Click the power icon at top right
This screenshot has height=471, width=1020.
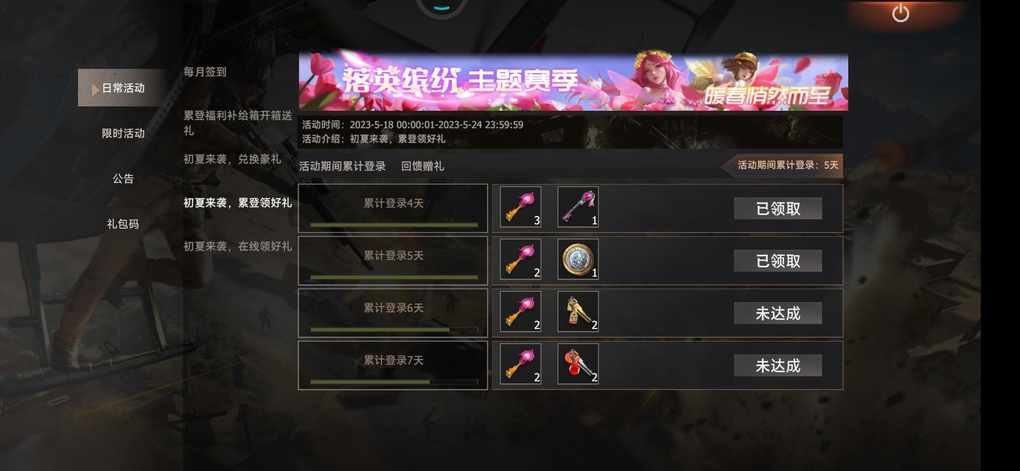click(x=900, y=13)
